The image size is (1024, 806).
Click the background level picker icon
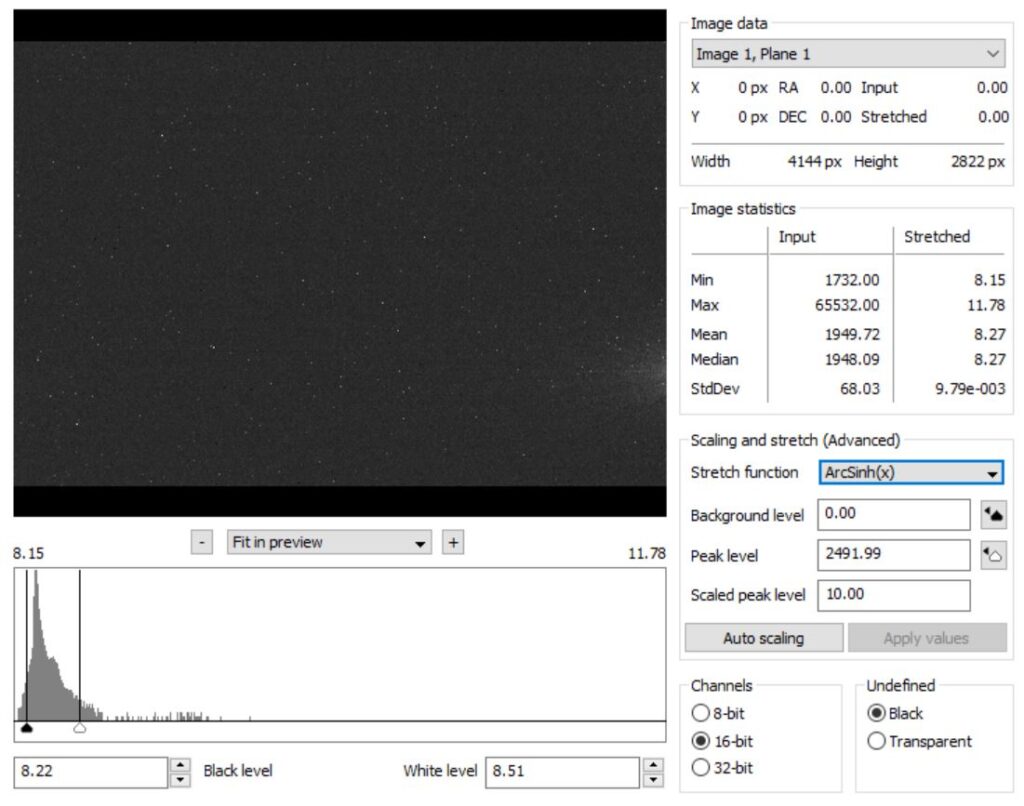[x=993, y=515]
